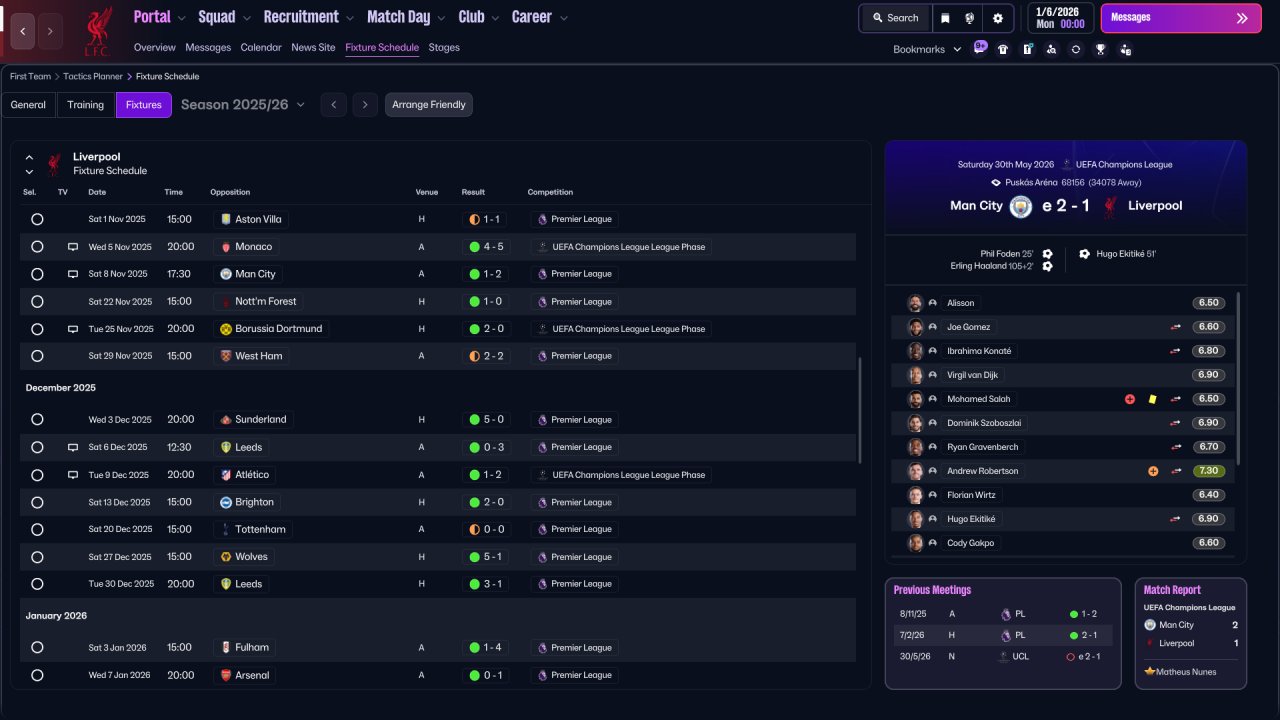Click the First Team breadcrumb link
1280x720 pixels.
pyautogui.click(x=32, y=76)
